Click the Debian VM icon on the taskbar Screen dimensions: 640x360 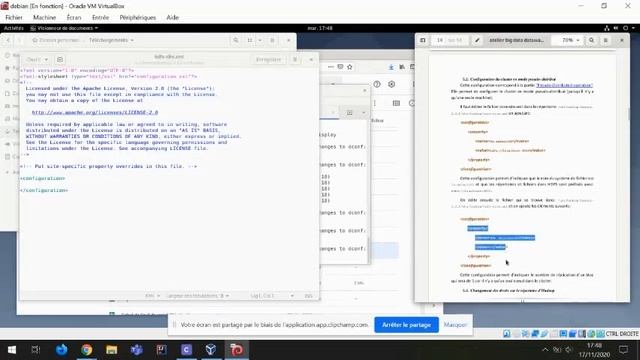tap(236, 350)
